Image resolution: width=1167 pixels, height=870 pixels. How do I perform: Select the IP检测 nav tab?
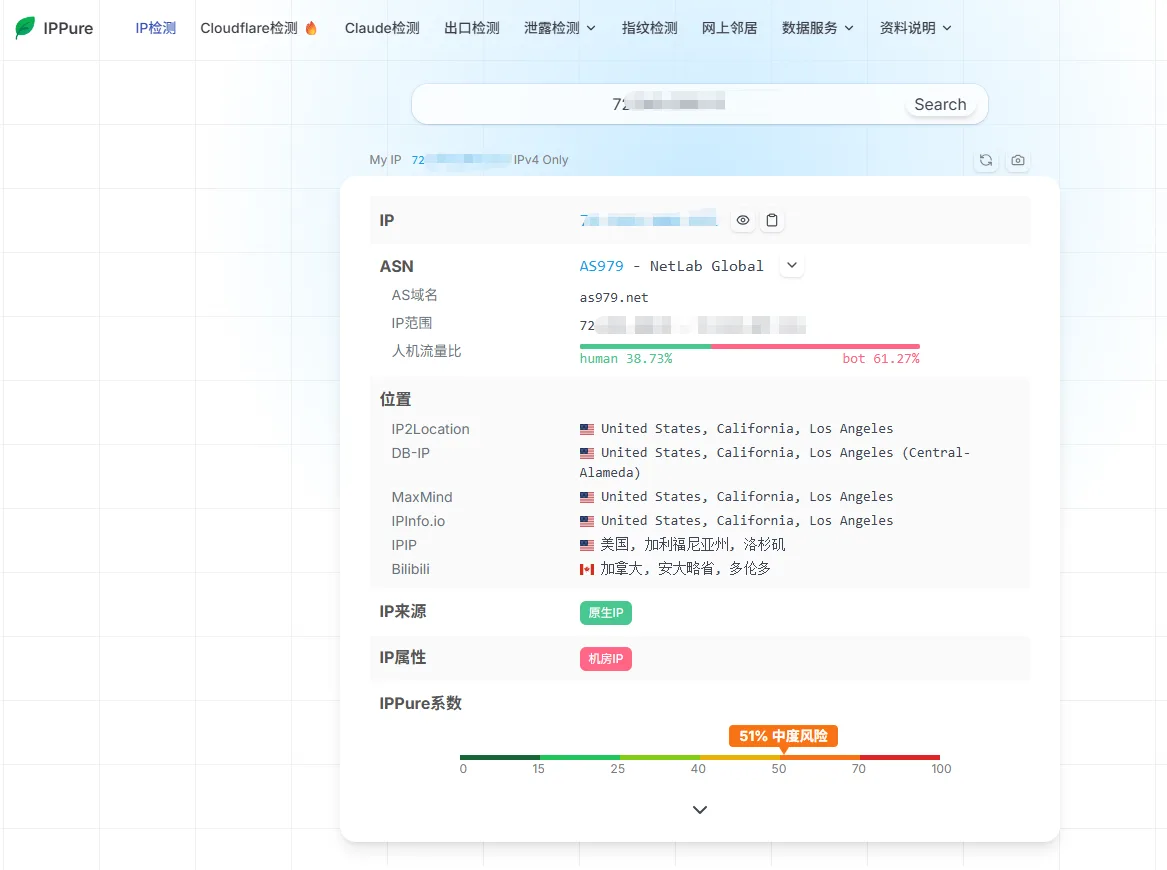click(x=156, y=28)
